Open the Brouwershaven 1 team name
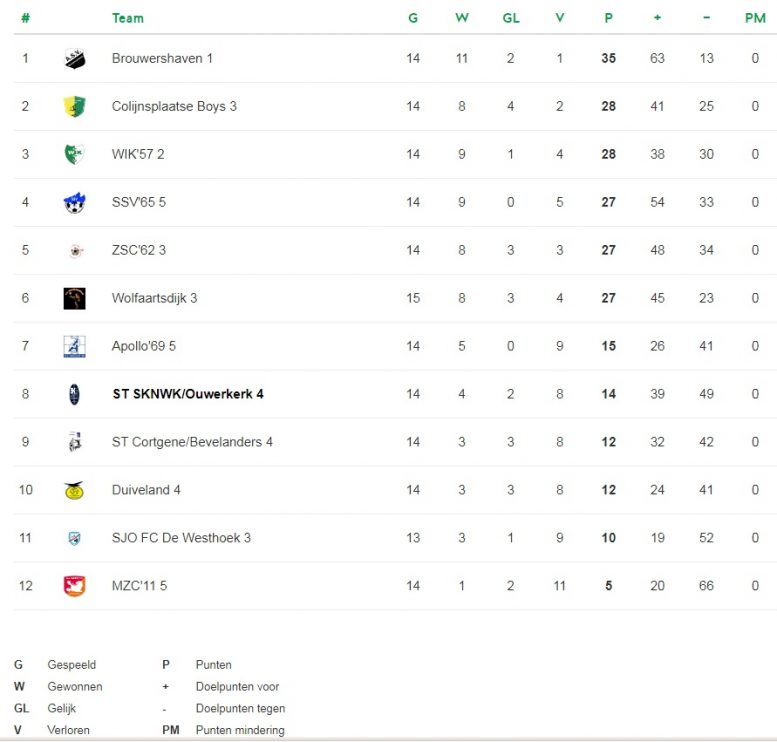 tap(162, 58)
